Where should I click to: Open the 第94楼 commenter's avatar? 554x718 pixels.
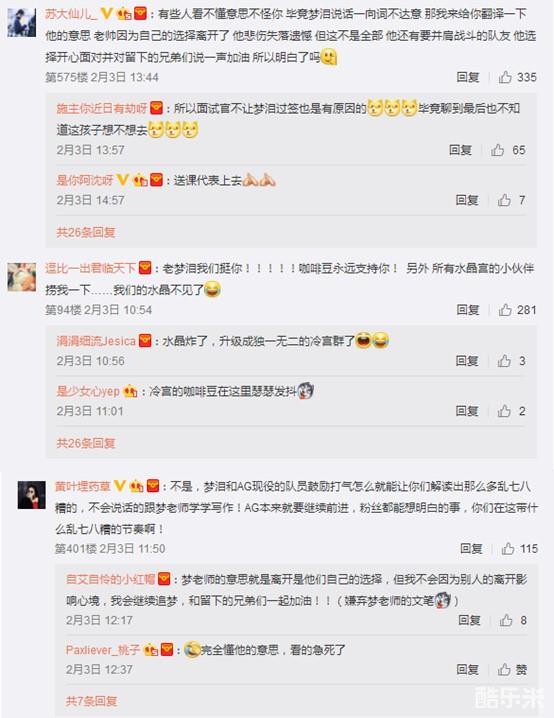pyautogui.click(x=22, y=277)
